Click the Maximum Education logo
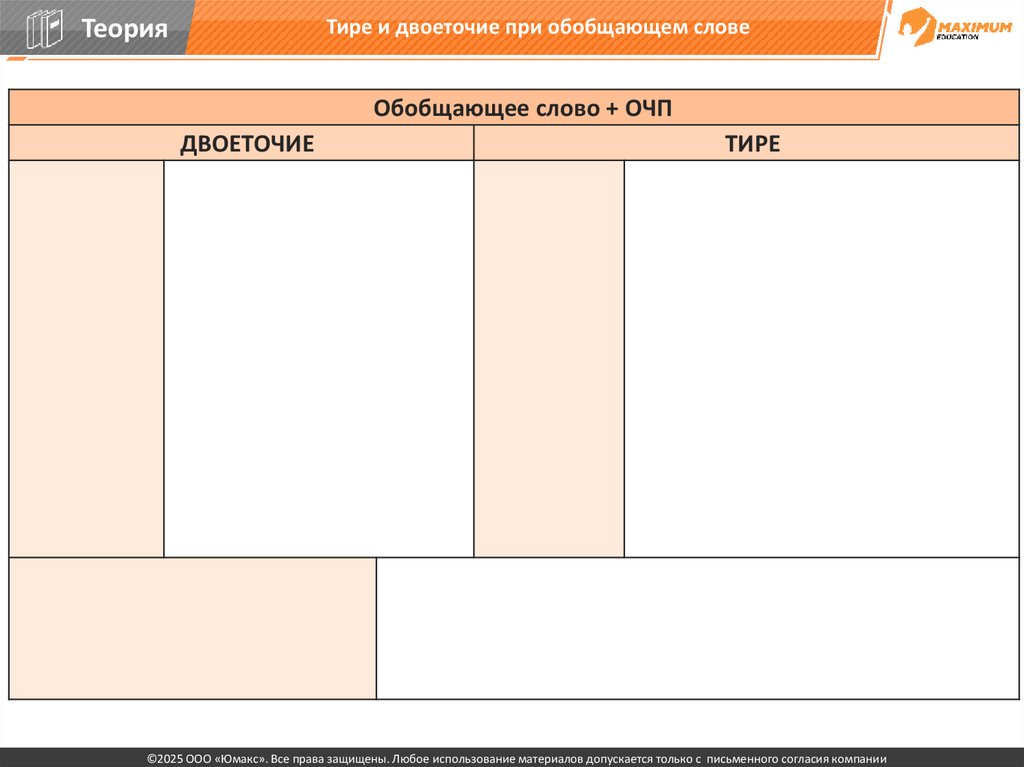This screenshot has height=767, width=1024. (955, 27)
